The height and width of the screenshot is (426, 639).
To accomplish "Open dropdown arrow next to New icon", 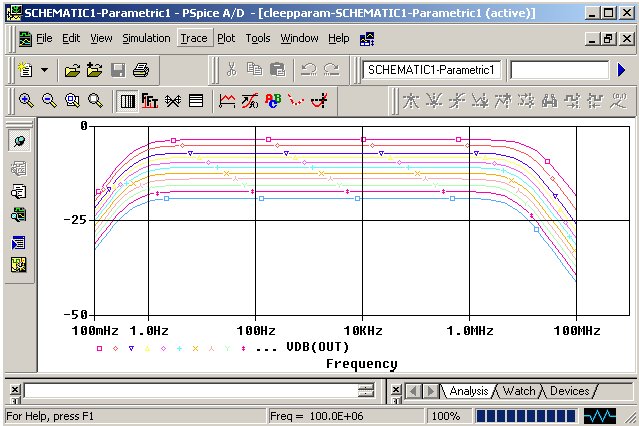I will (44, 70).
